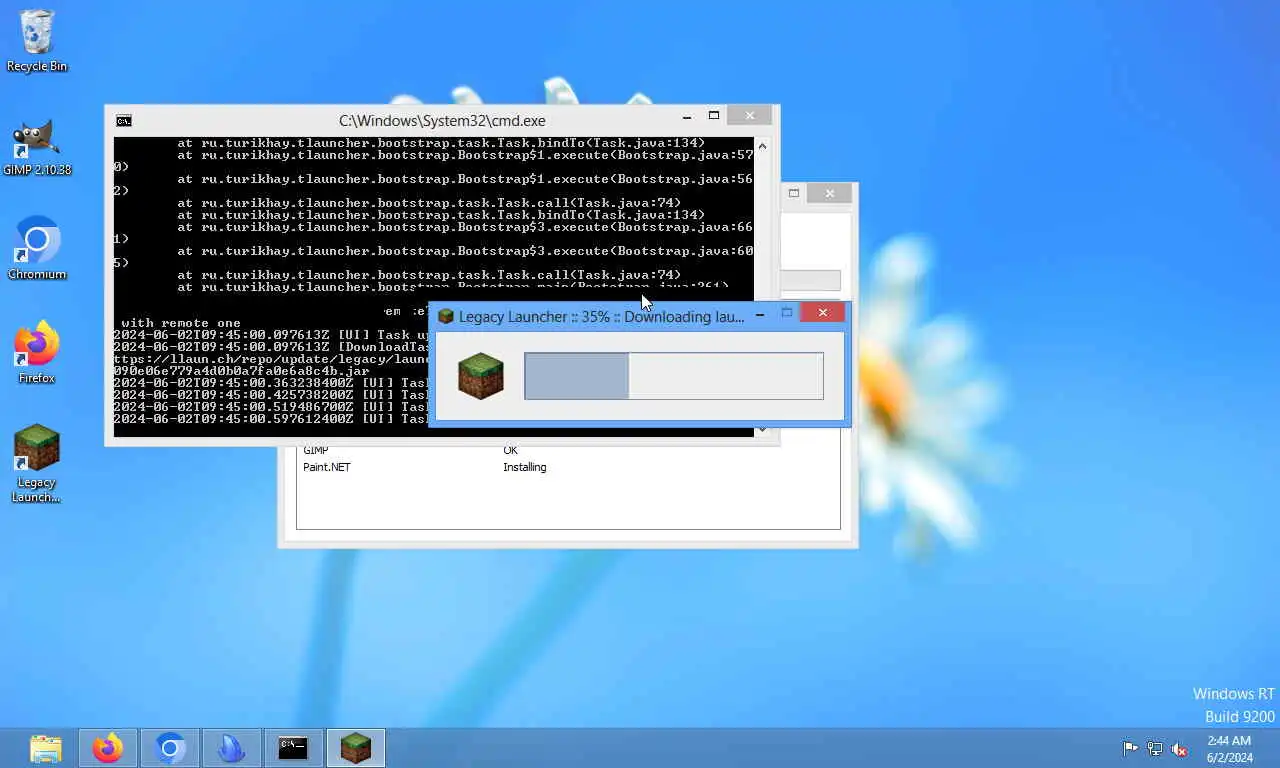Close the background installer window

[829, 193]
